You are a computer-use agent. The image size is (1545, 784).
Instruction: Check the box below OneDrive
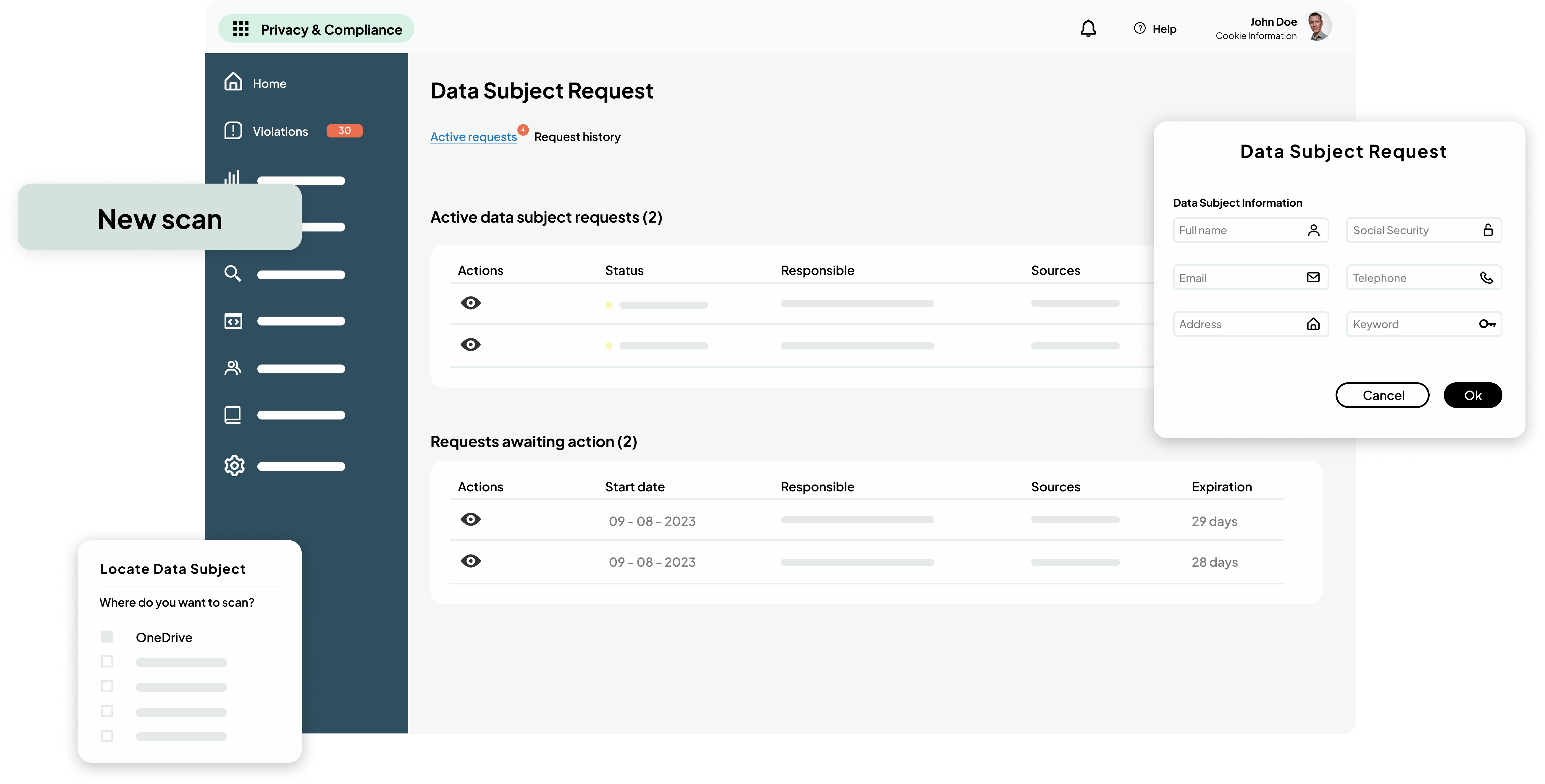click(x=107, y=662)
